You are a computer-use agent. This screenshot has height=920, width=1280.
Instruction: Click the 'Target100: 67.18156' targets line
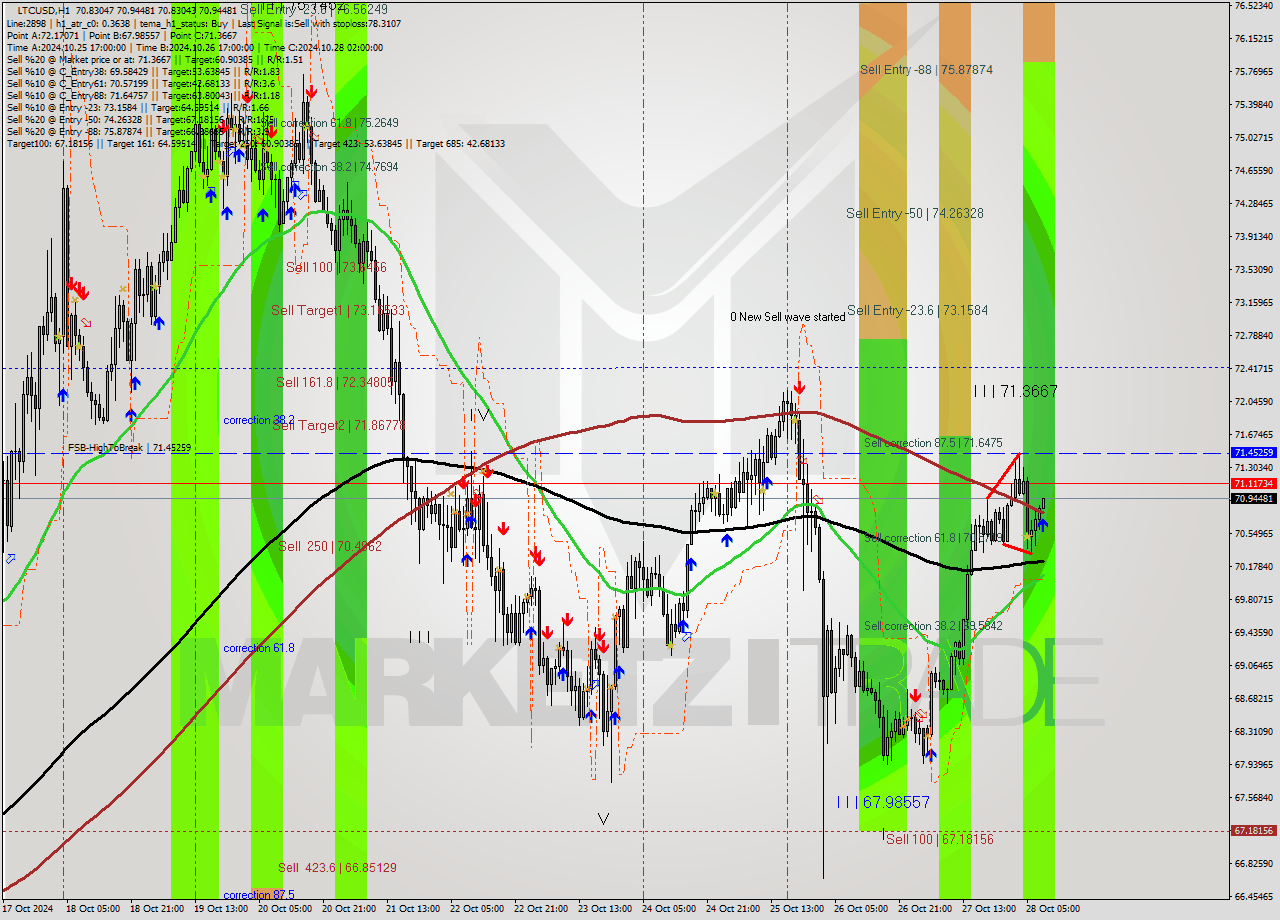click(x=255, y=144)
